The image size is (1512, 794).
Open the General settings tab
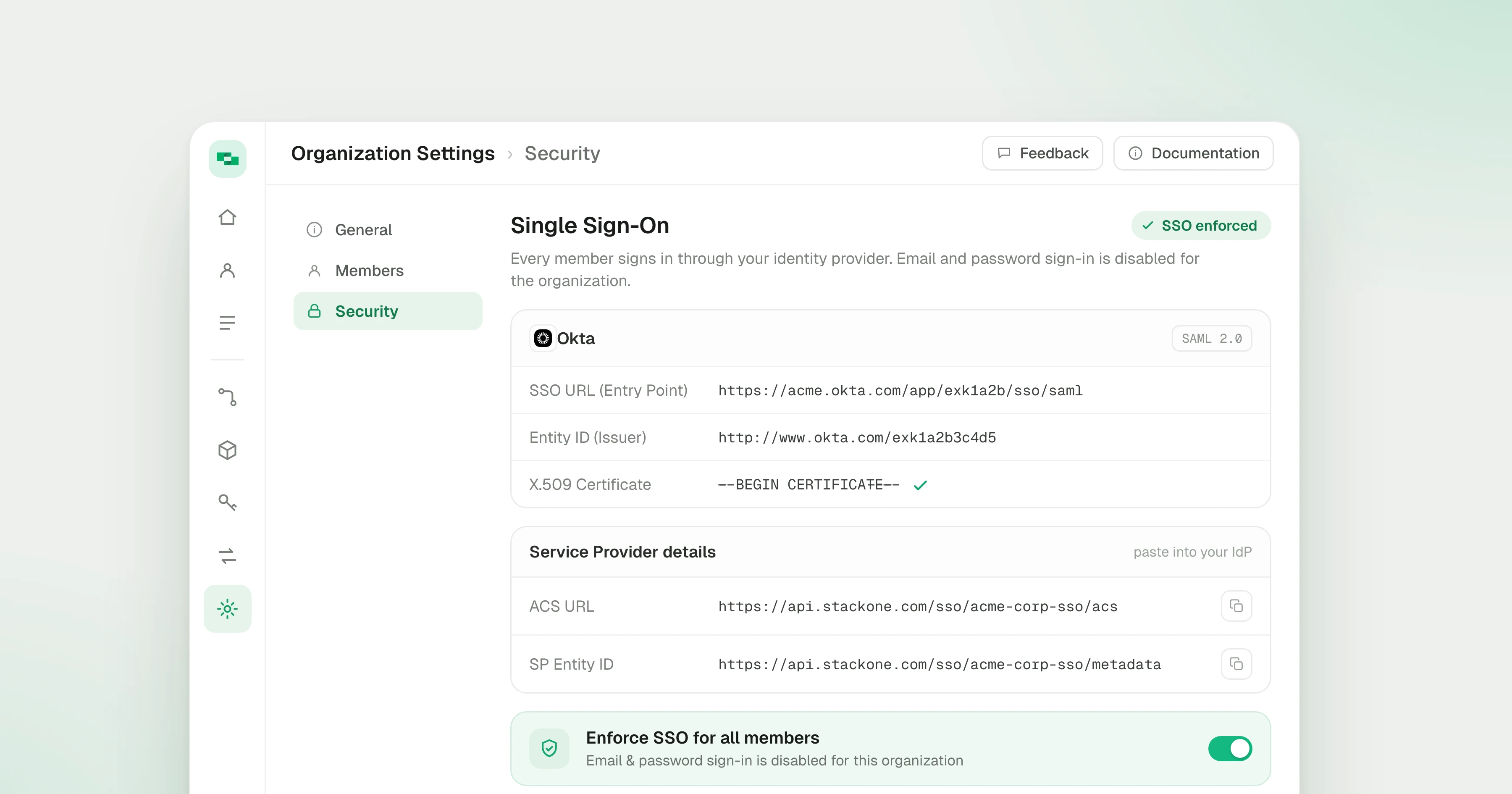388,230
